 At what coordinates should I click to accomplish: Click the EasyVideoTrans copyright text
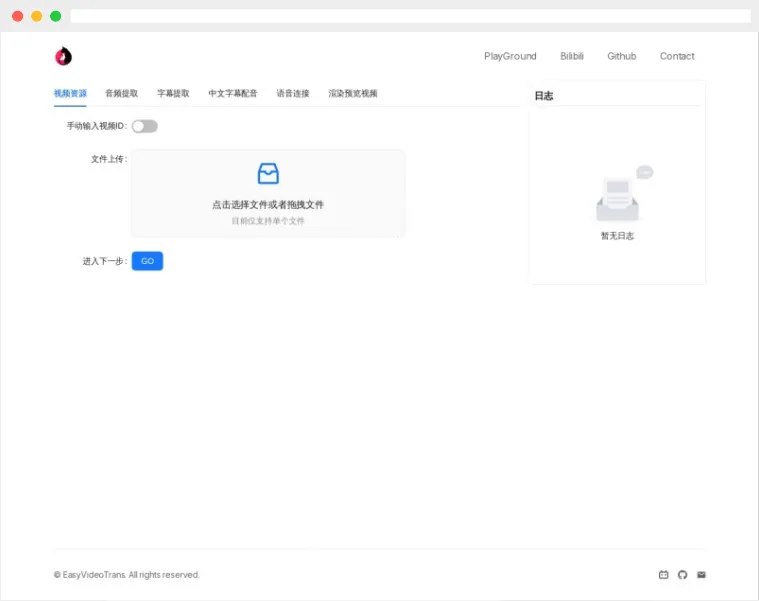(126, 574)
